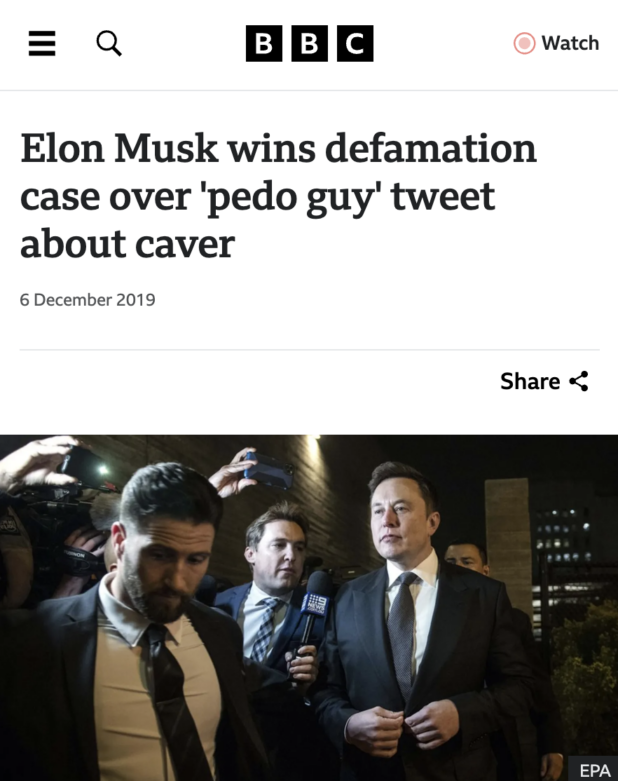Click the search magnifying glass icon
The height and width of the screenshot is (781, 618).
tap(109, 43)
